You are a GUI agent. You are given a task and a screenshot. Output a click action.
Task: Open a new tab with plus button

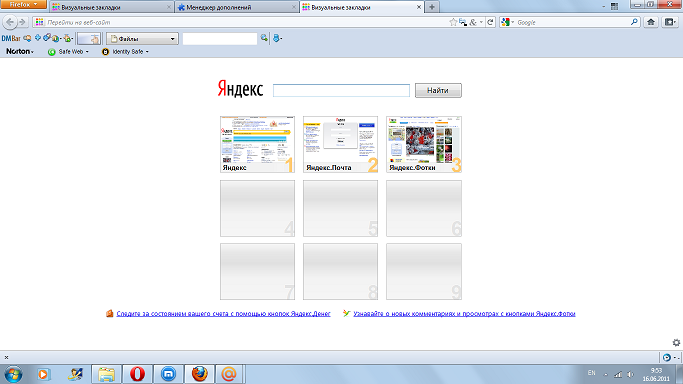point(432,7)
